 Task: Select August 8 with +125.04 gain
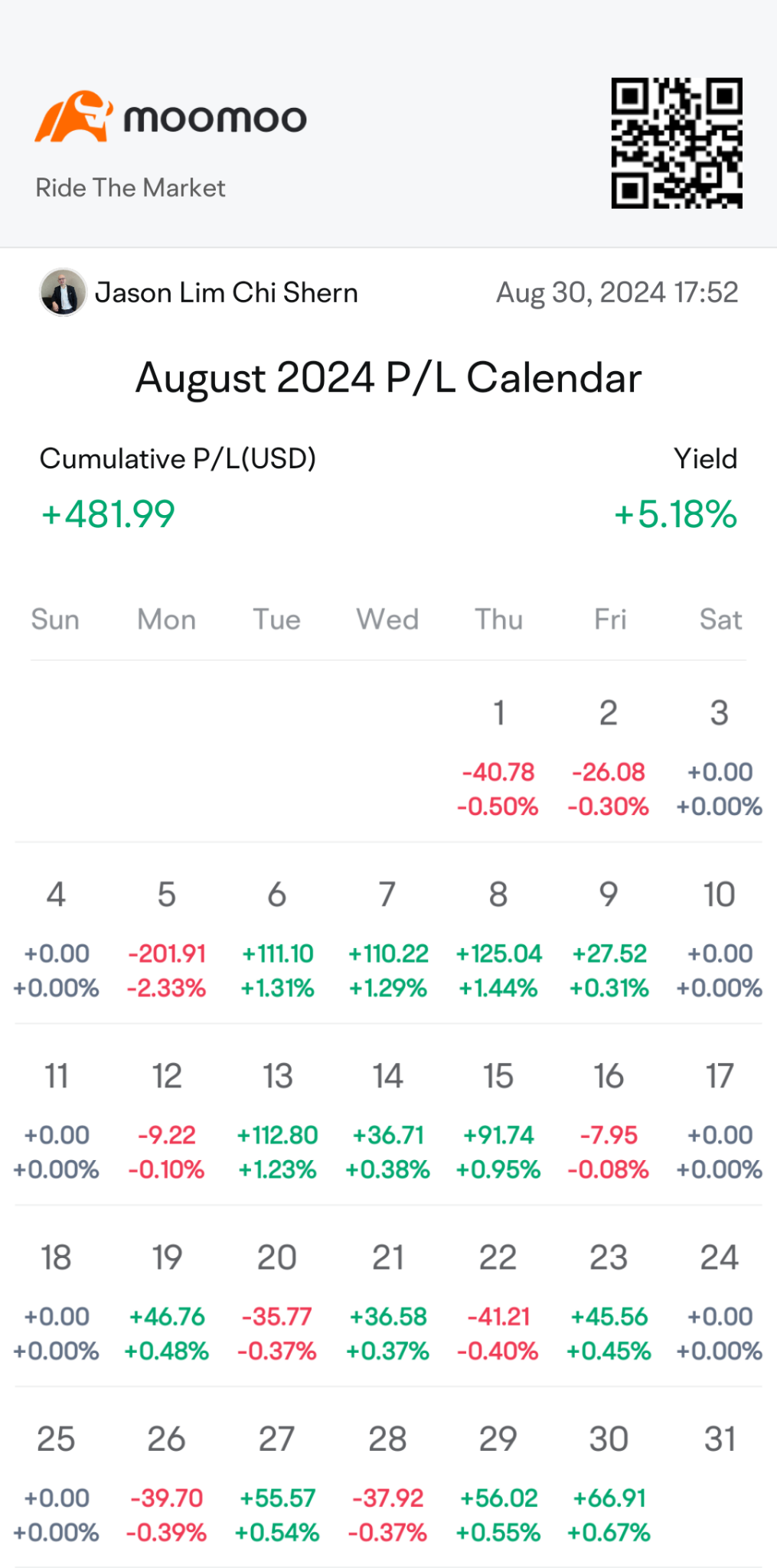coord(498,938)
